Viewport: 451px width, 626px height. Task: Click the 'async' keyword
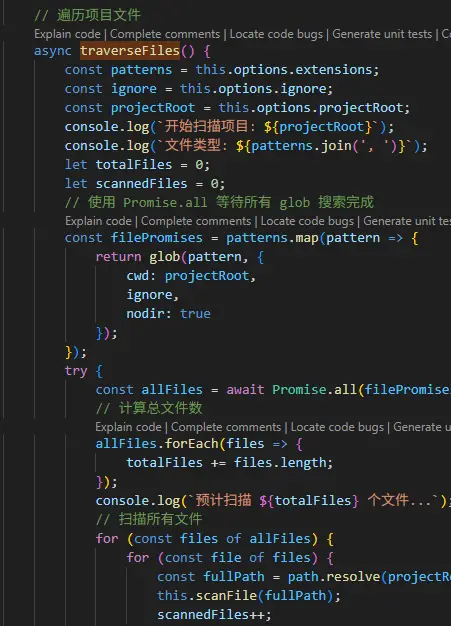53,51
